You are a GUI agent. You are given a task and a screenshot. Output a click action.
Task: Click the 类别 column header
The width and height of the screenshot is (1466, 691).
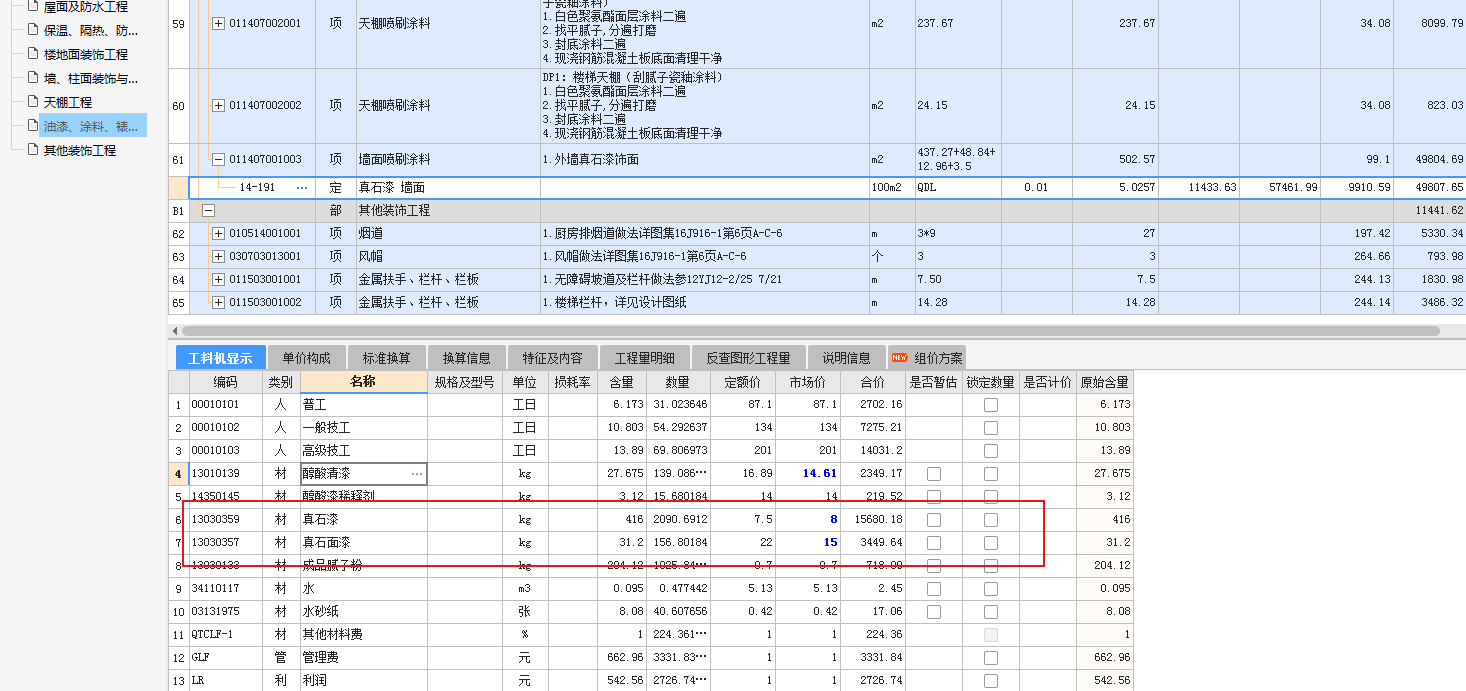[x=282, y=382]
